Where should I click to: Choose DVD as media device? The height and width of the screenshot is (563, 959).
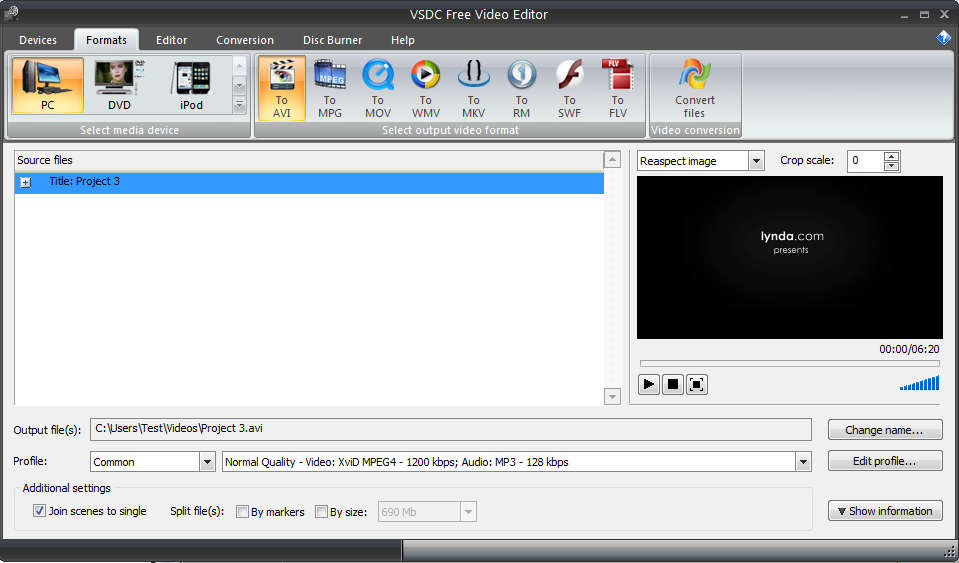(x=119, y=86)
